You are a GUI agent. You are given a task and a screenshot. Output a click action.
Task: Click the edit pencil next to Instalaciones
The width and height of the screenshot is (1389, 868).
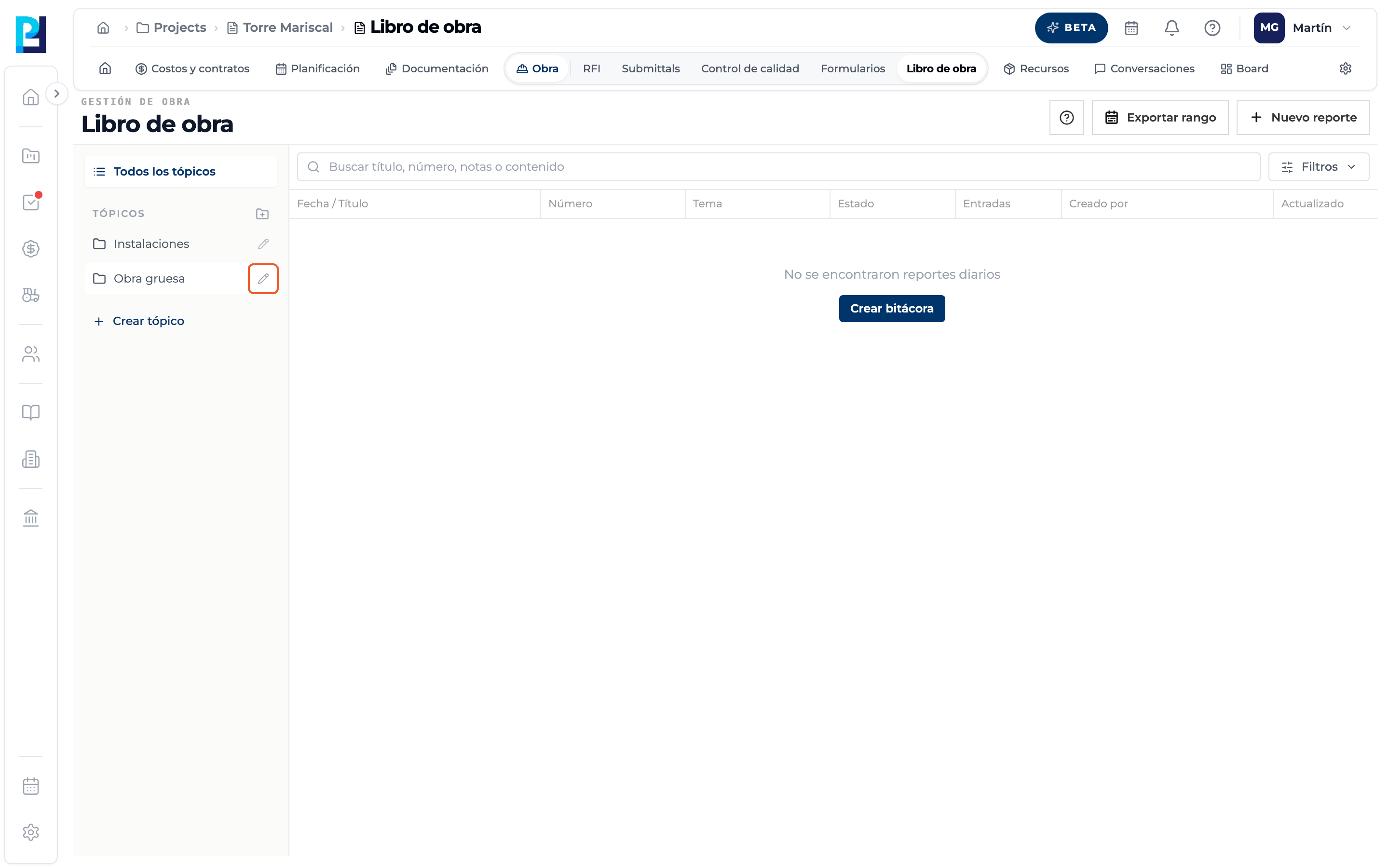(x=263, y=244)
